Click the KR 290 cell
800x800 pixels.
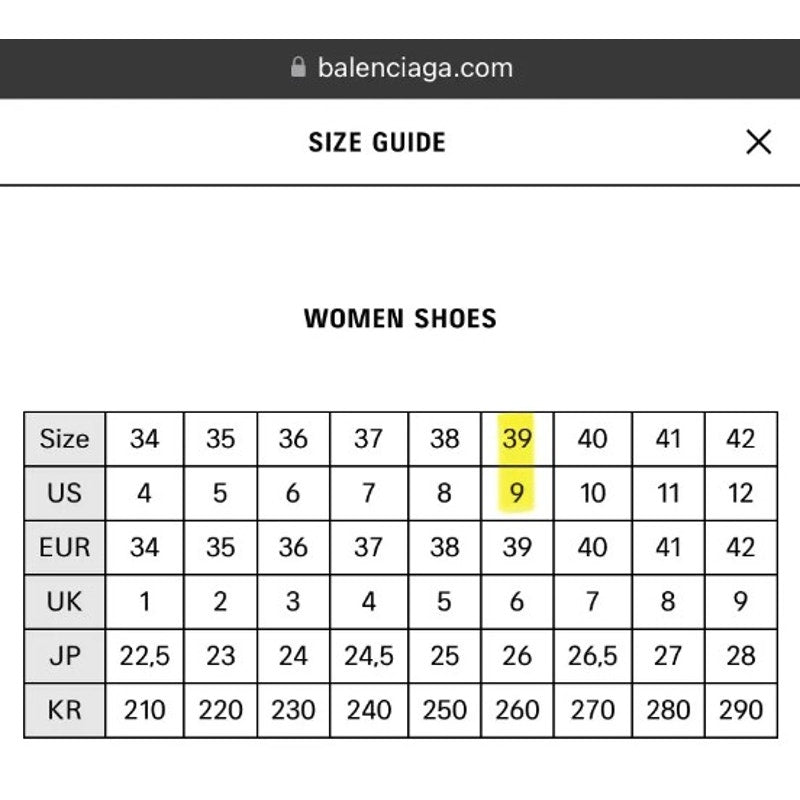tap(741, 710)
